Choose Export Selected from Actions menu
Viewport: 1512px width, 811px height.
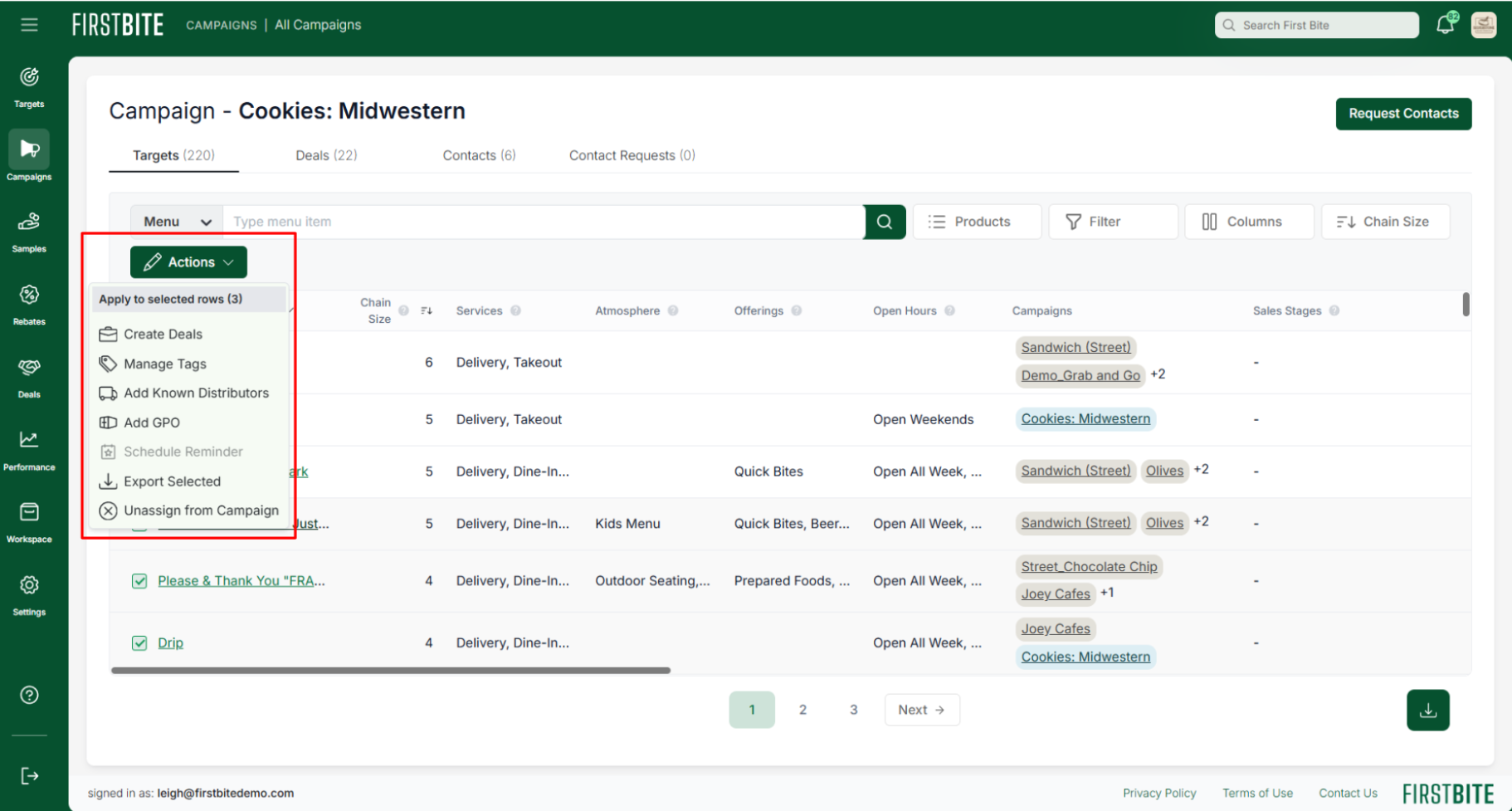click(188, 481)
